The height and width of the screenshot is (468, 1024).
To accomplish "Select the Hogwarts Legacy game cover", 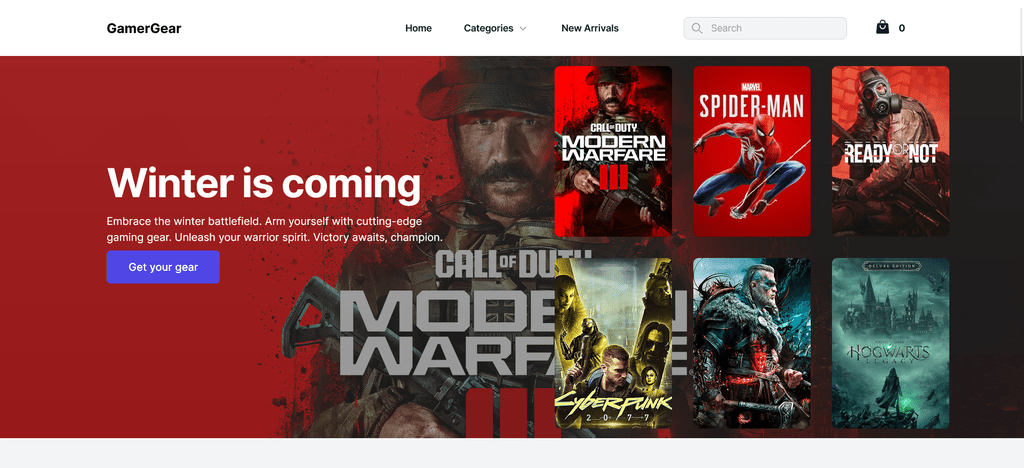I will 890,343.
